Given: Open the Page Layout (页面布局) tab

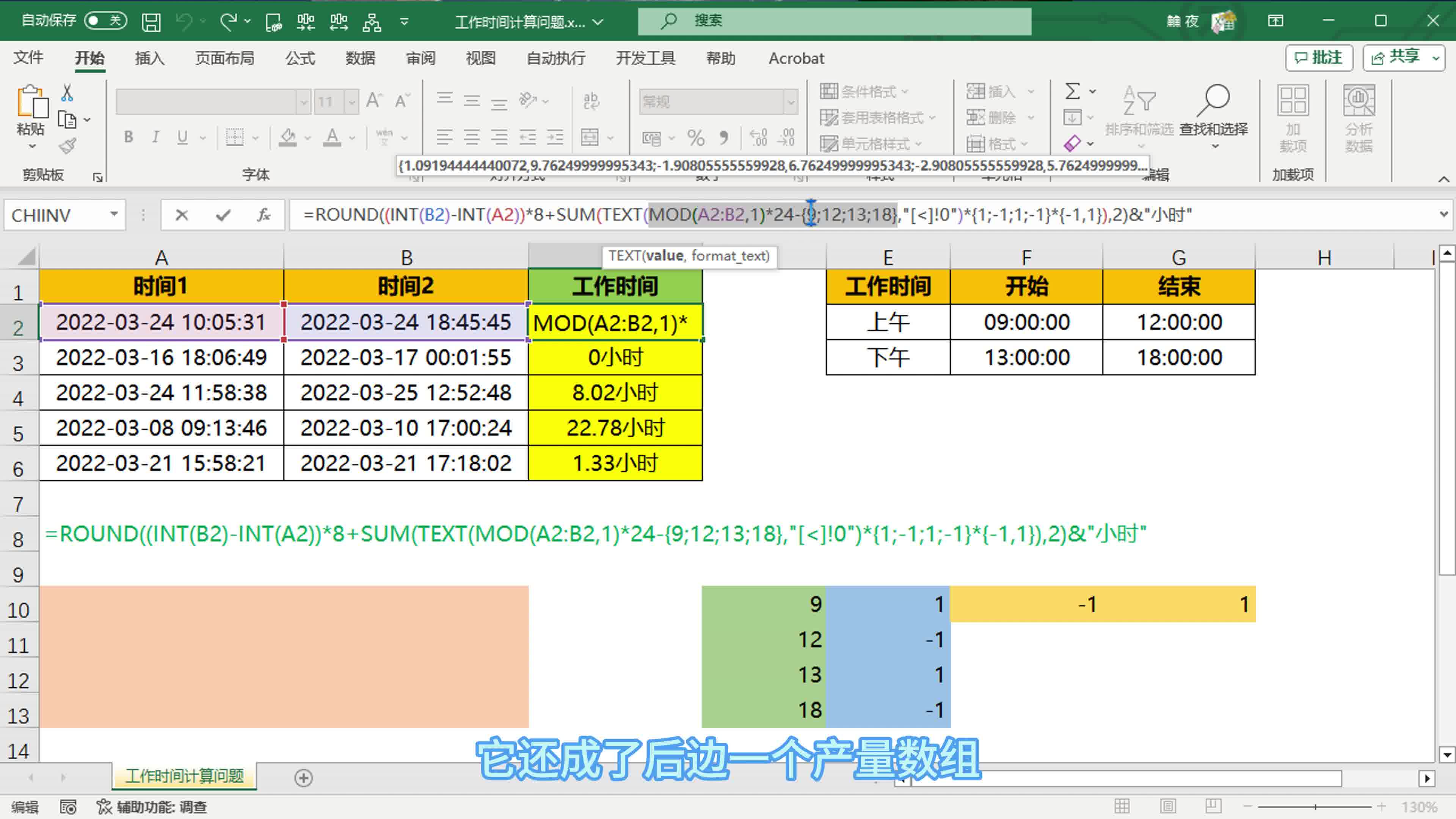Looking at the screenshot, I should coord(224,58).
